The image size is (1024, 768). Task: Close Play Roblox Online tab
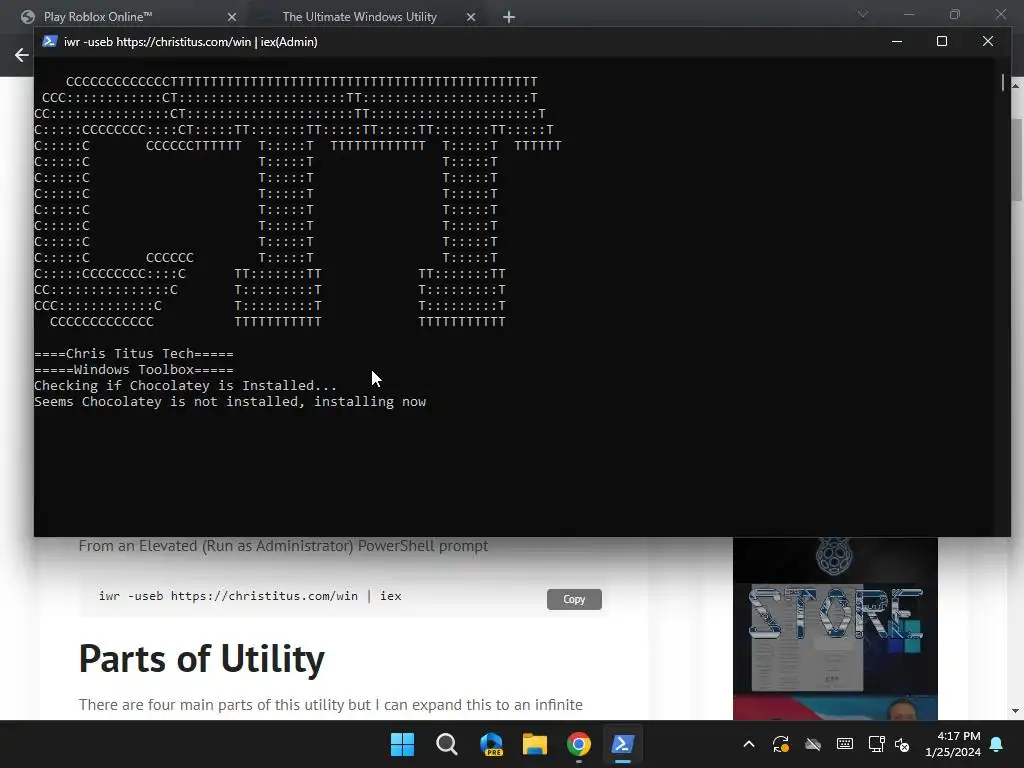coord(232,17)
